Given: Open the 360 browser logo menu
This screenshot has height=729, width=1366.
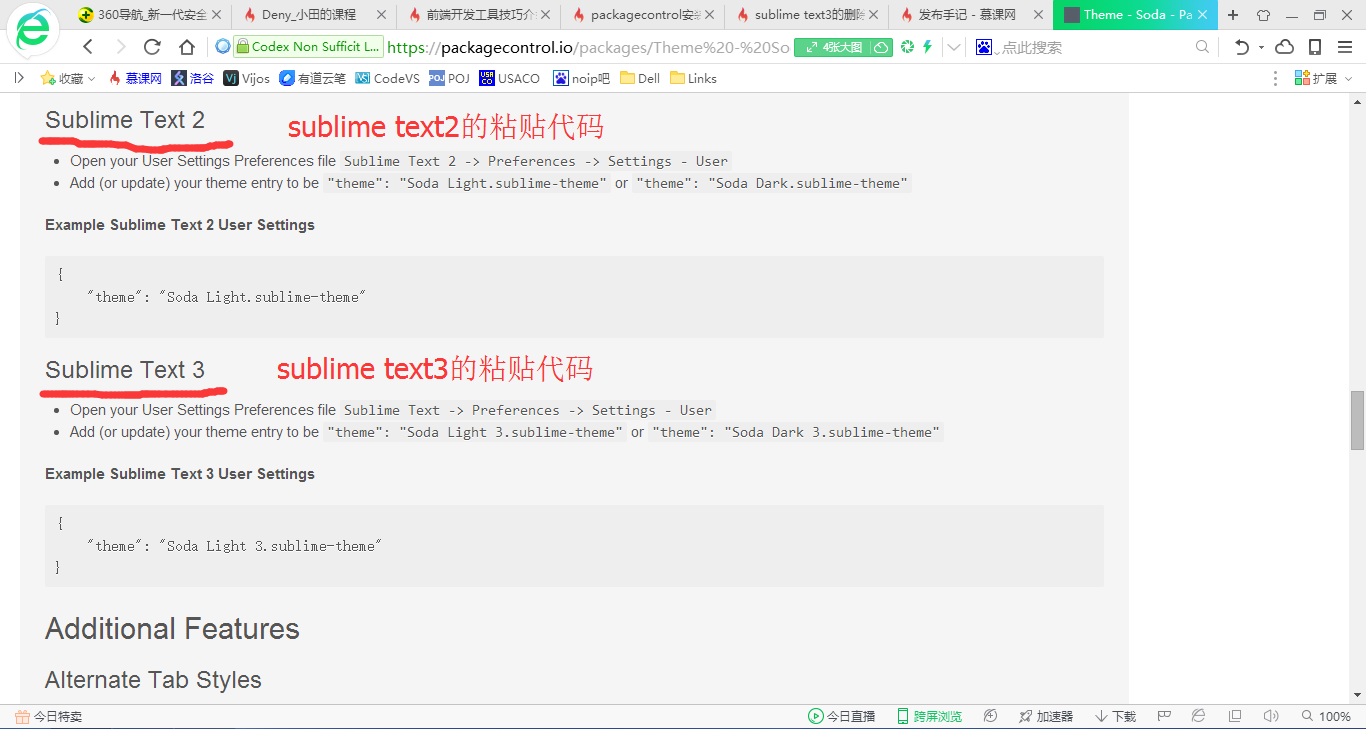Looking at the screenshot, I should click(33, 32).
